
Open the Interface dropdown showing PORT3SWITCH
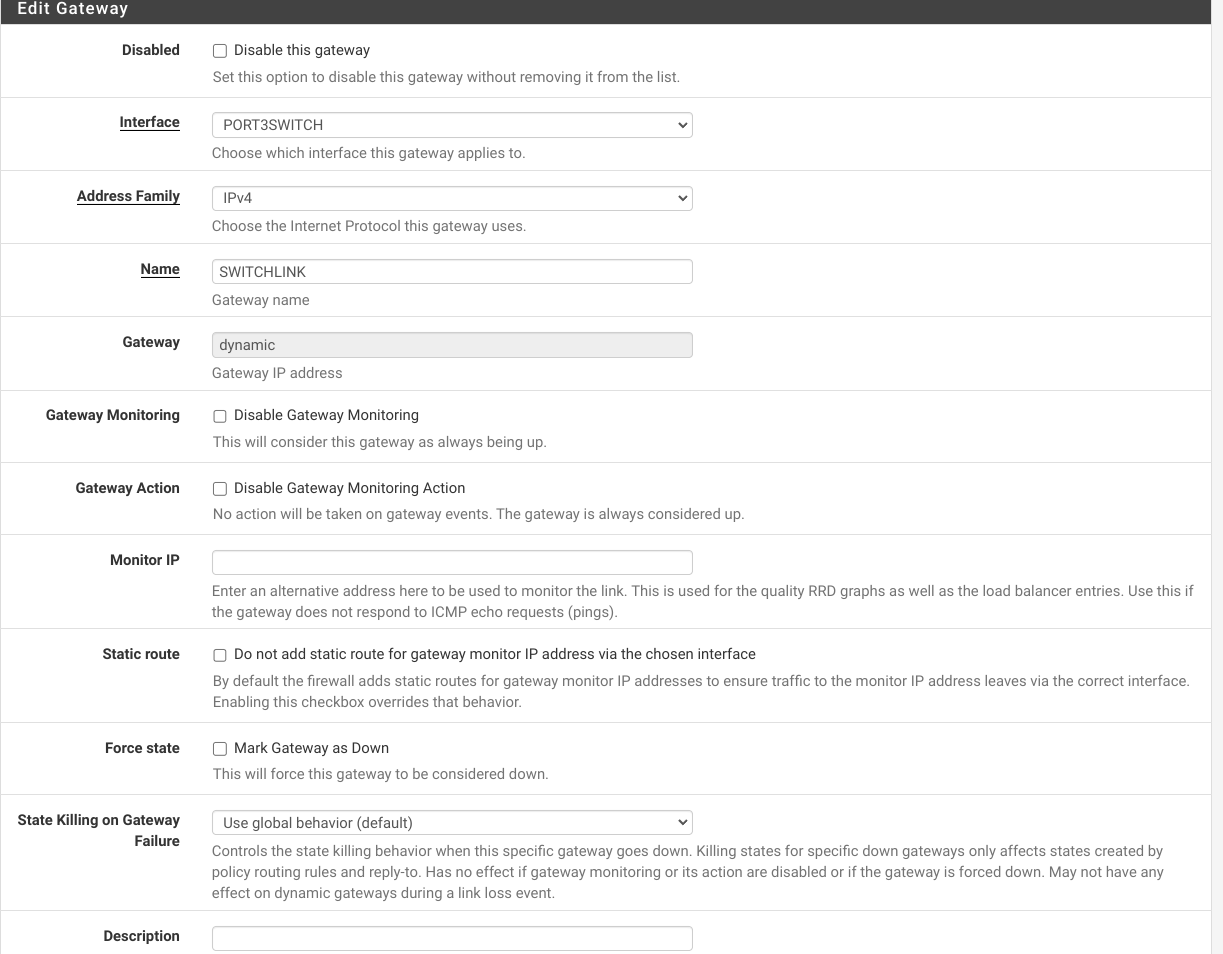click(452, 125)
